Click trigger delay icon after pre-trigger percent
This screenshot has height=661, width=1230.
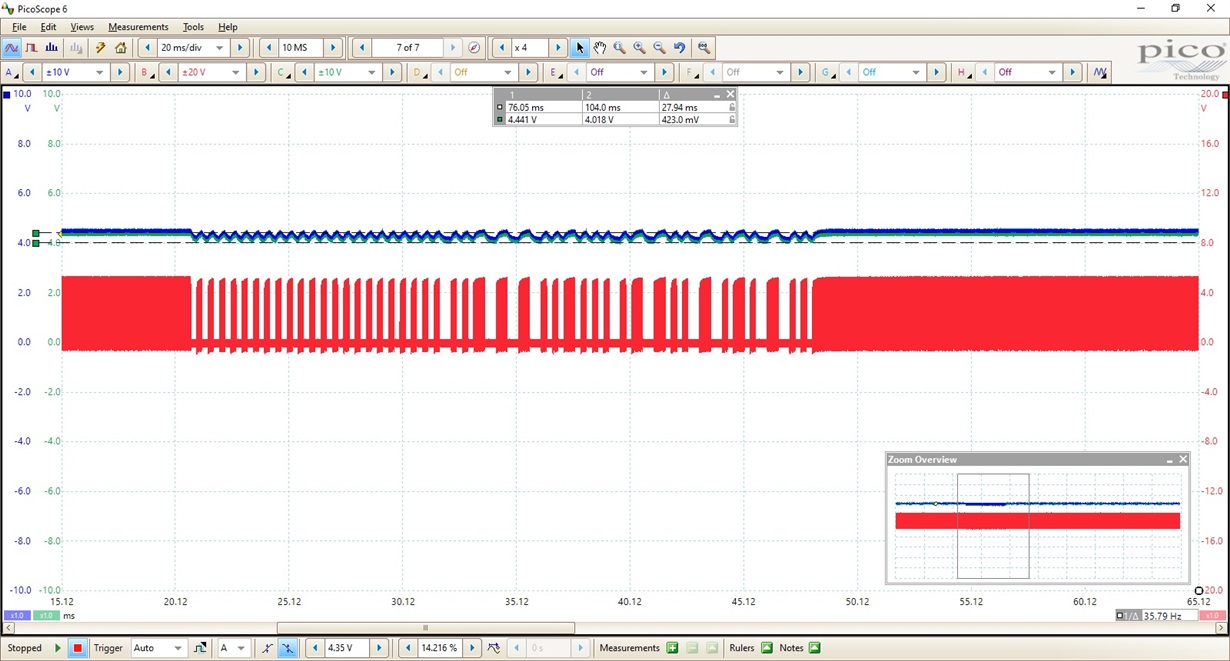tap(494, 648)
